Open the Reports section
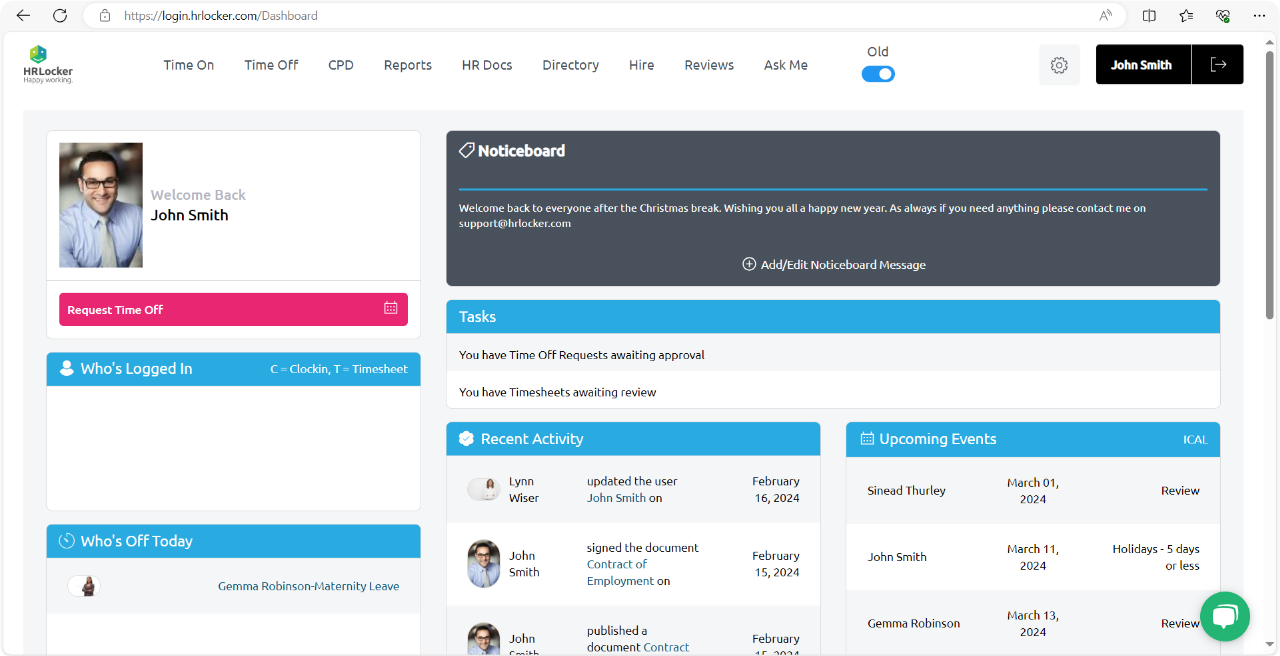This screenshot has height=656, width=1280. coord(407,64)
